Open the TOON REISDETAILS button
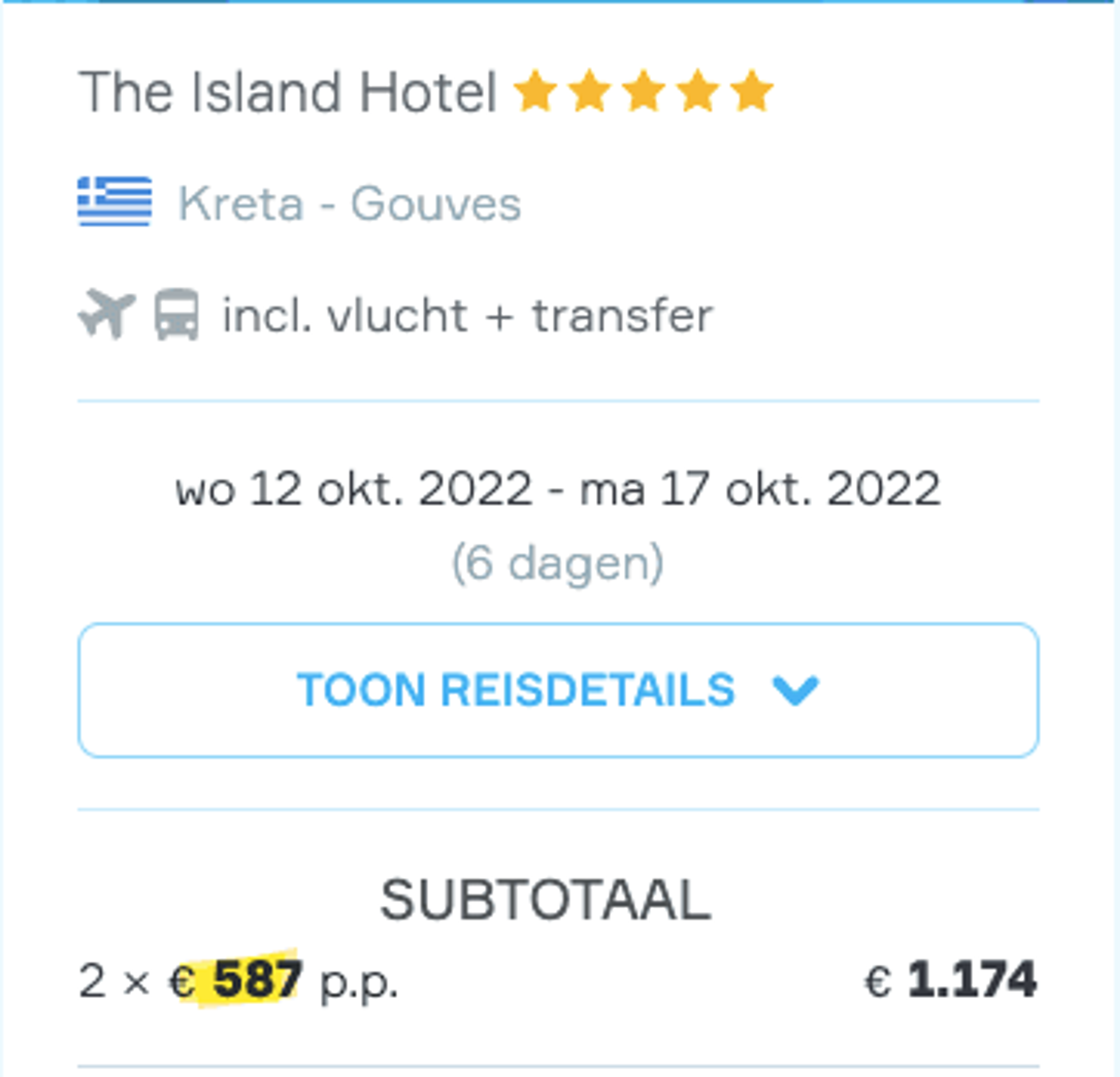 pyautogui.click(x=558, y=690)
